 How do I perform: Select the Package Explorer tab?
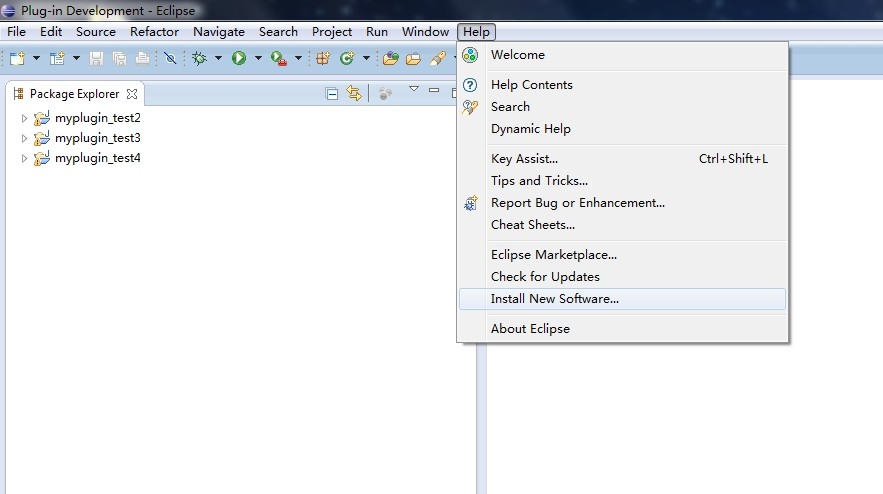point(74,94)
